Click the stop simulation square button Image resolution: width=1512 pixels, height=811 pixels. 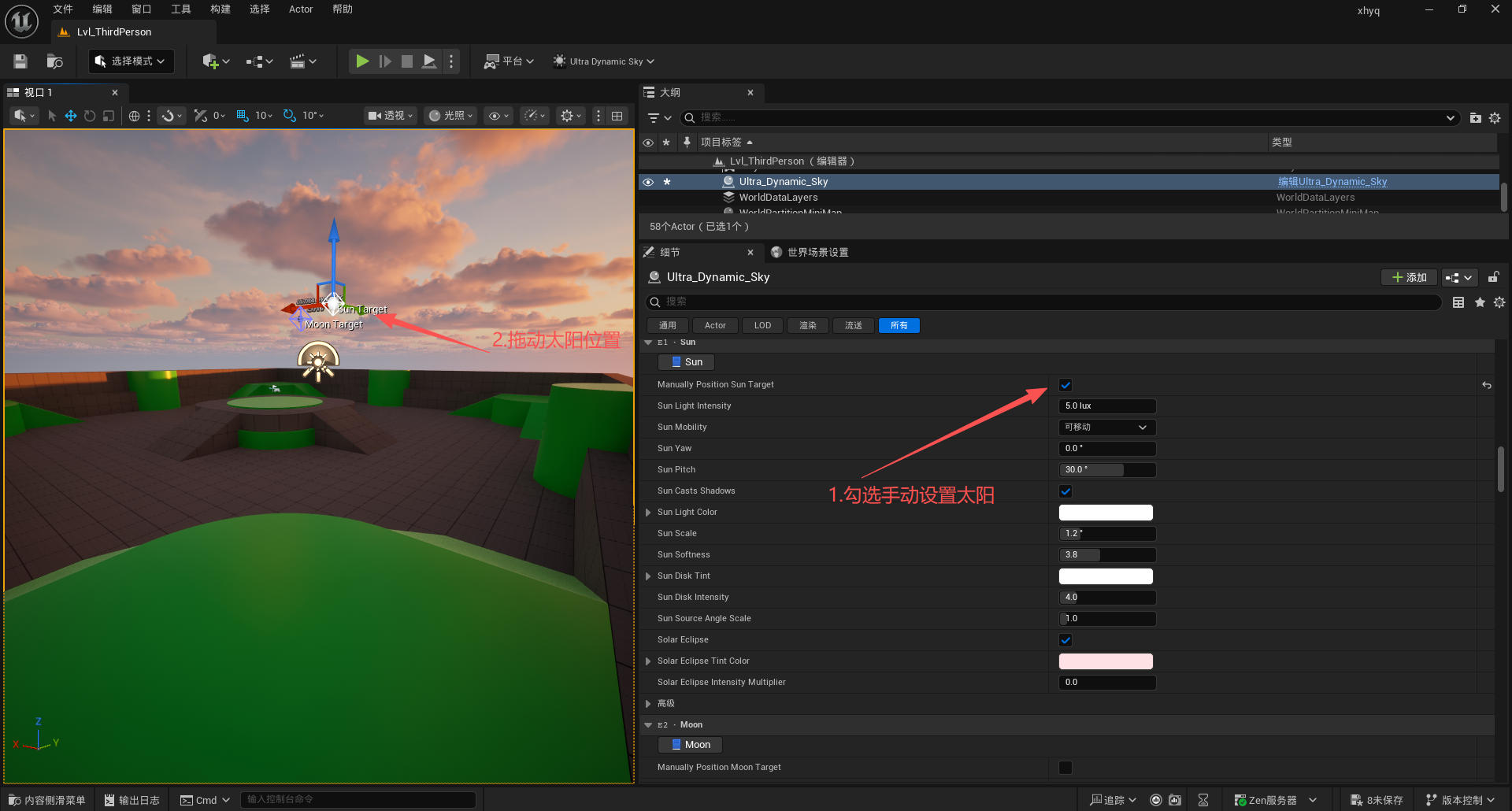[x=407, y=61]
